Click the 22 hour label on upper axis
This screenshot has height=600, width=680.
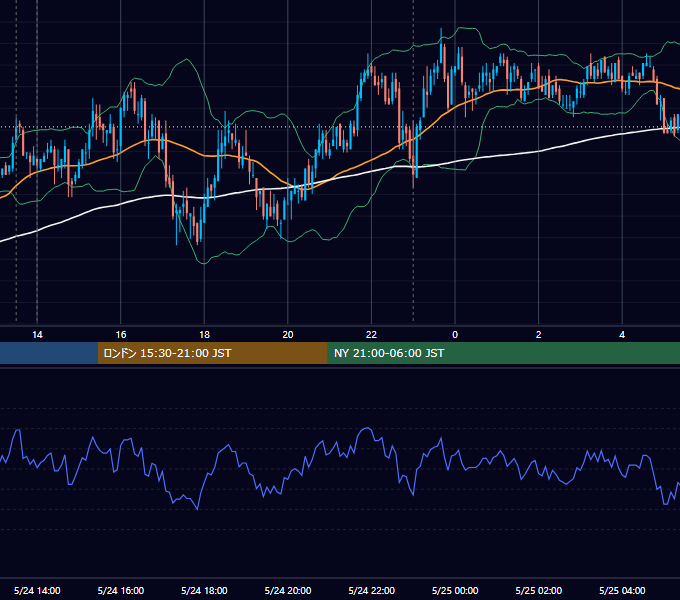tap(371, 335)
